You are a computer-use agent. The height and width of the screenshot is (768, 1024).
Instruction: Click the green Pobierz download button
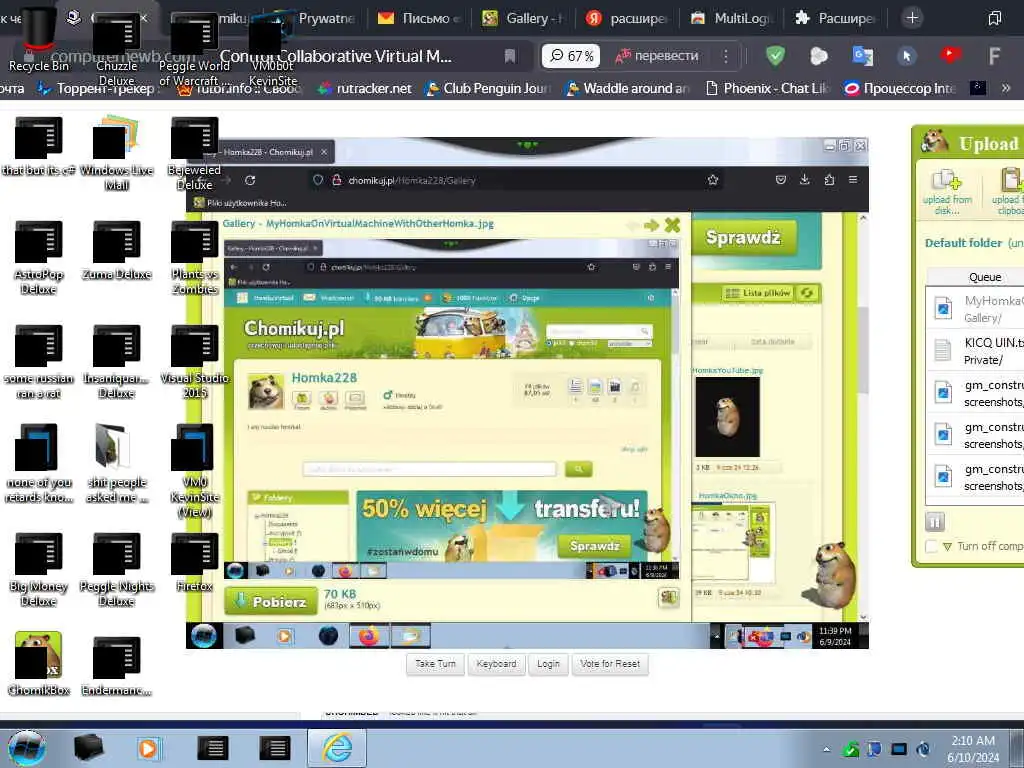[x=271, y=601]
